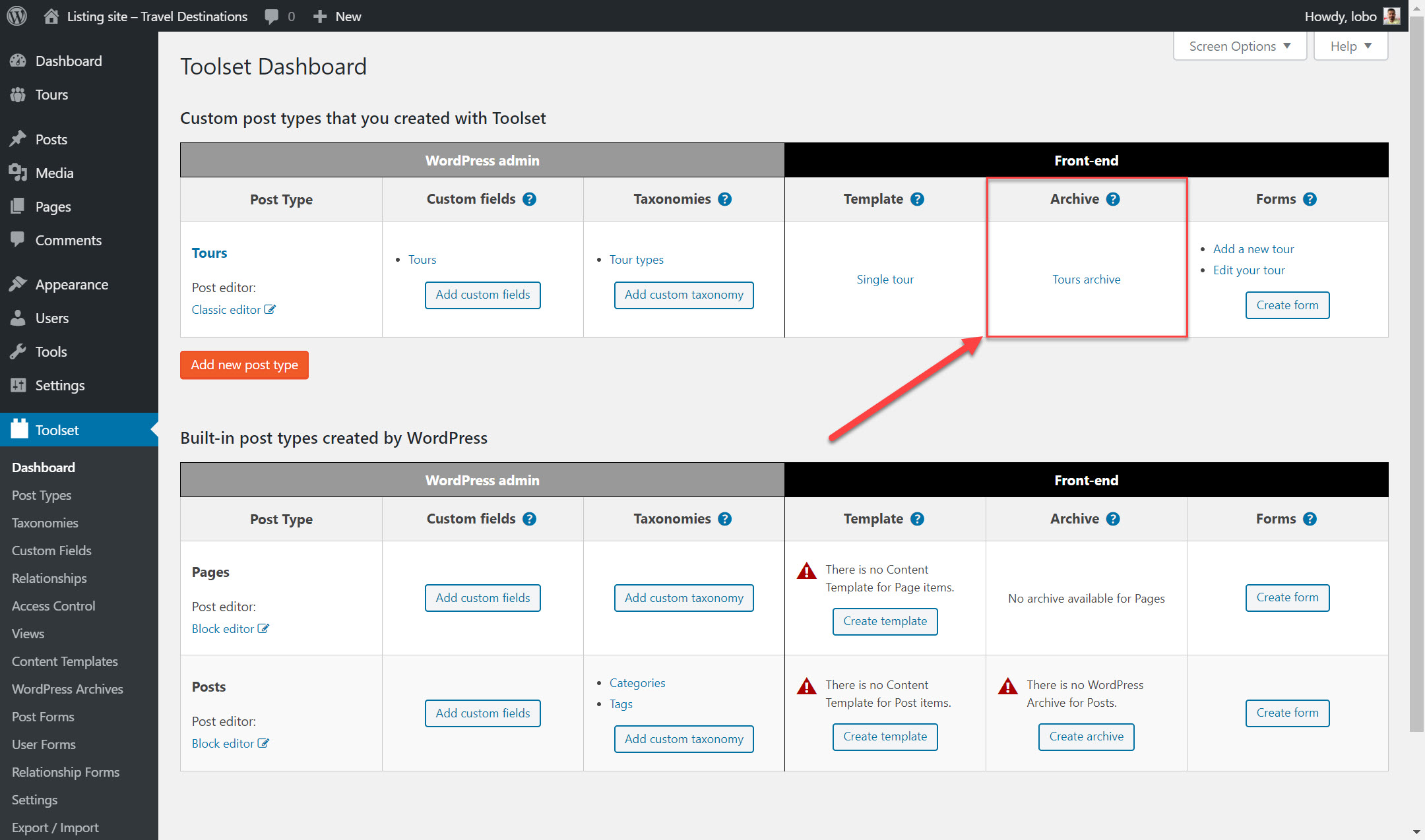Click the Tools wrench icon

18,351
